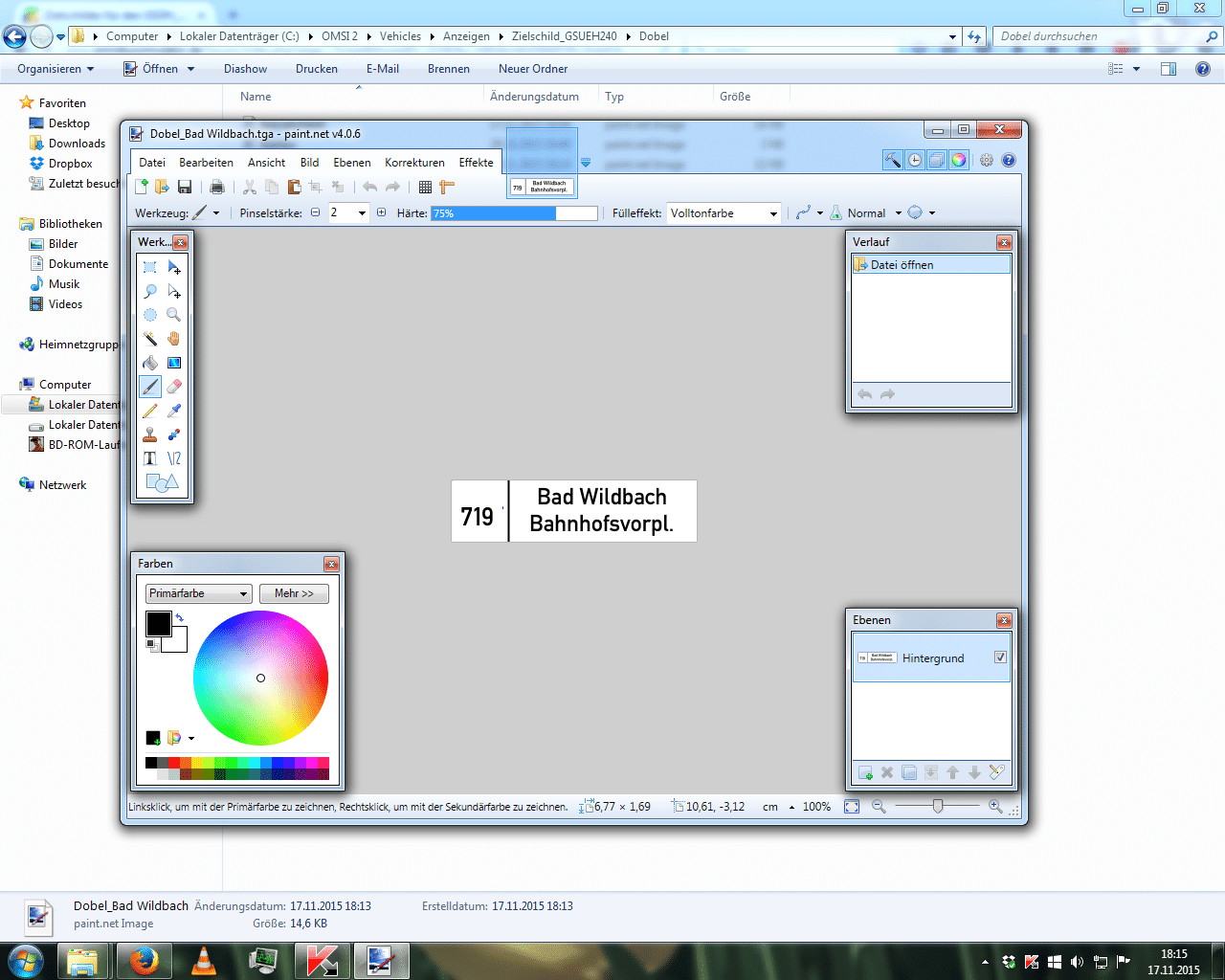This screenshot has height=980, width=1225.
Task: Activate the Color Picker eyedropper tool
Action: tap(173, 411)
